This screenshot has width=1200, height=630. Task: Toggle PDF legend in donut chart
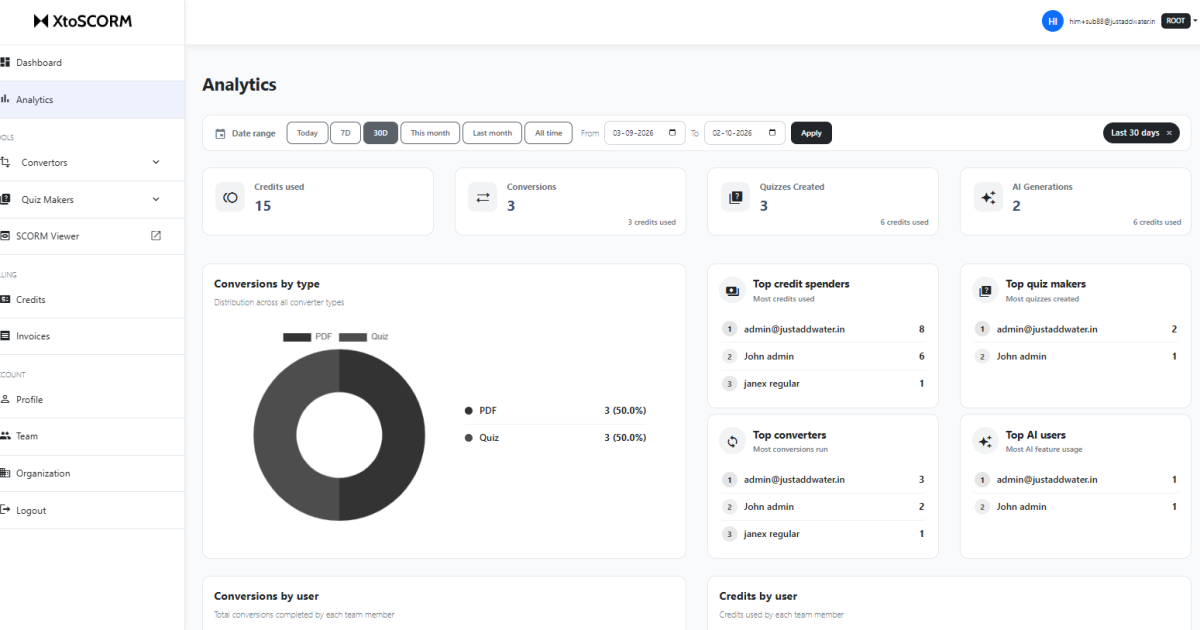(x=307, y=337)
